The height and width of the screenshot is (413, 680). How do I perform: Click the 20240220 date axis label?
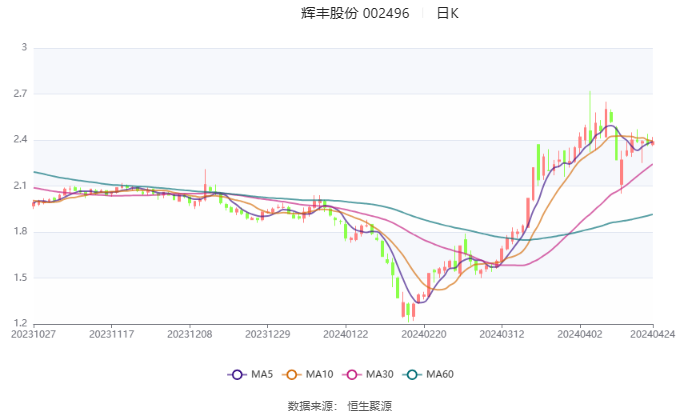(x=424, y=334)
